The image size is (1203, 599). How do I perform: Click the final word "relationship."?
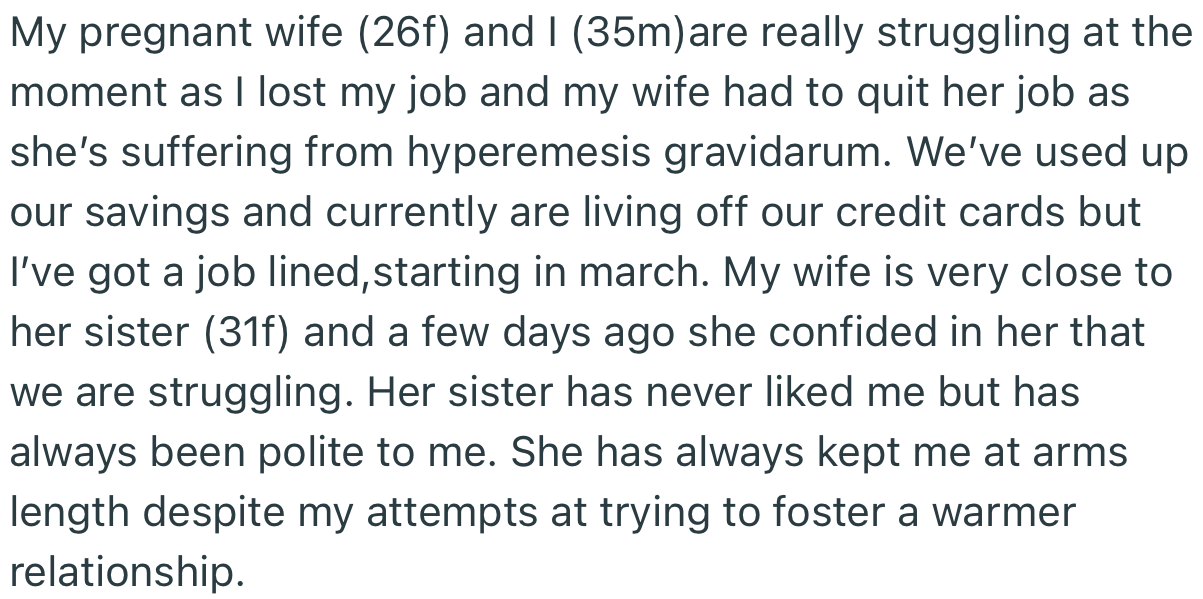coord(127,571)
